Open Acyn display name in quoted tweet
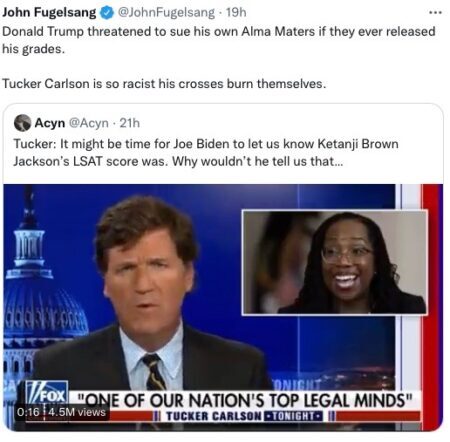The image size is (450, 442). tap(50, 123)
